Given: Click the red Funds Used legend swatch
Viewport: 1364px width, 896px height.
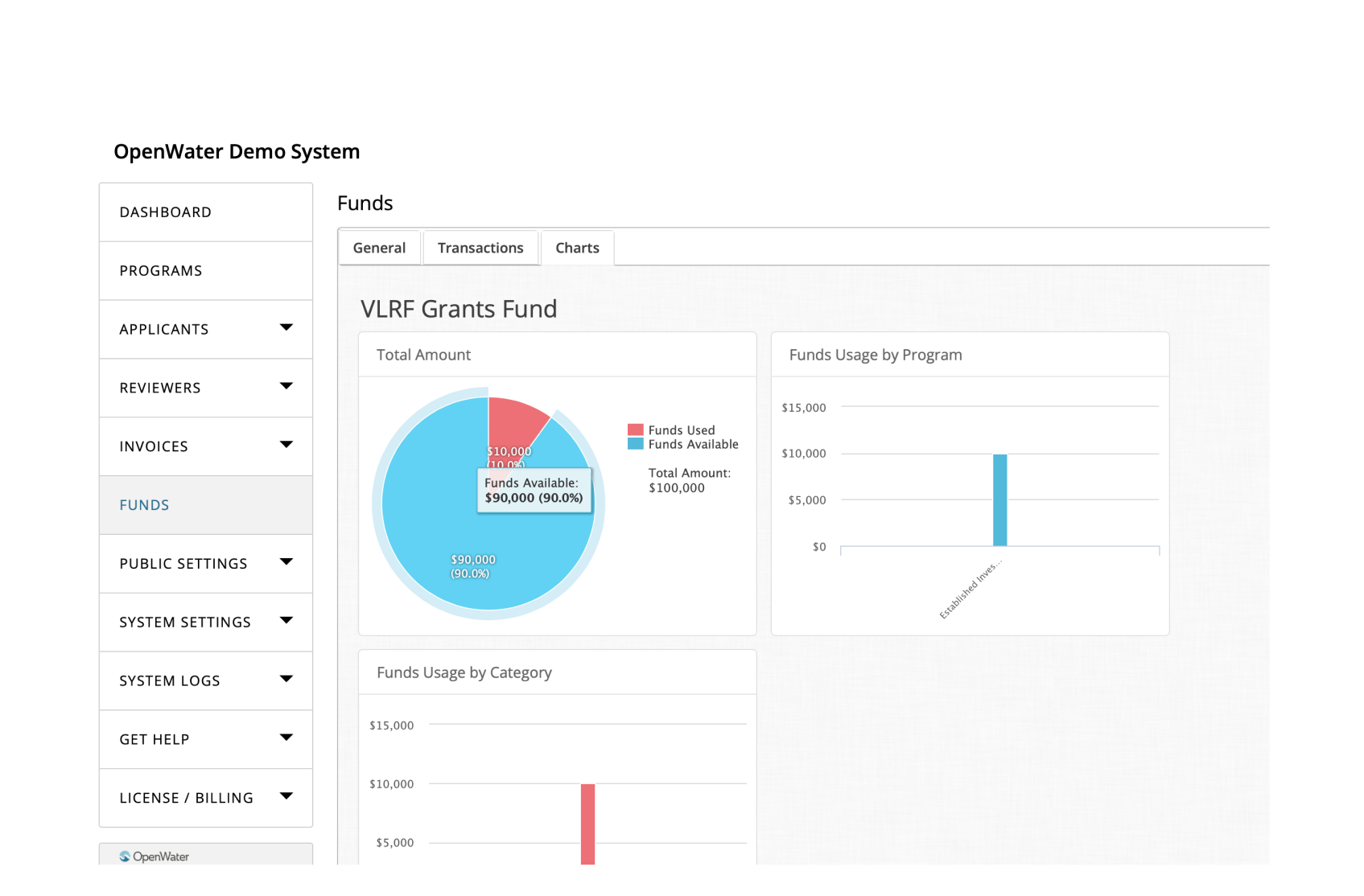Looking at the screenshot, I should (x=636, y=430).
